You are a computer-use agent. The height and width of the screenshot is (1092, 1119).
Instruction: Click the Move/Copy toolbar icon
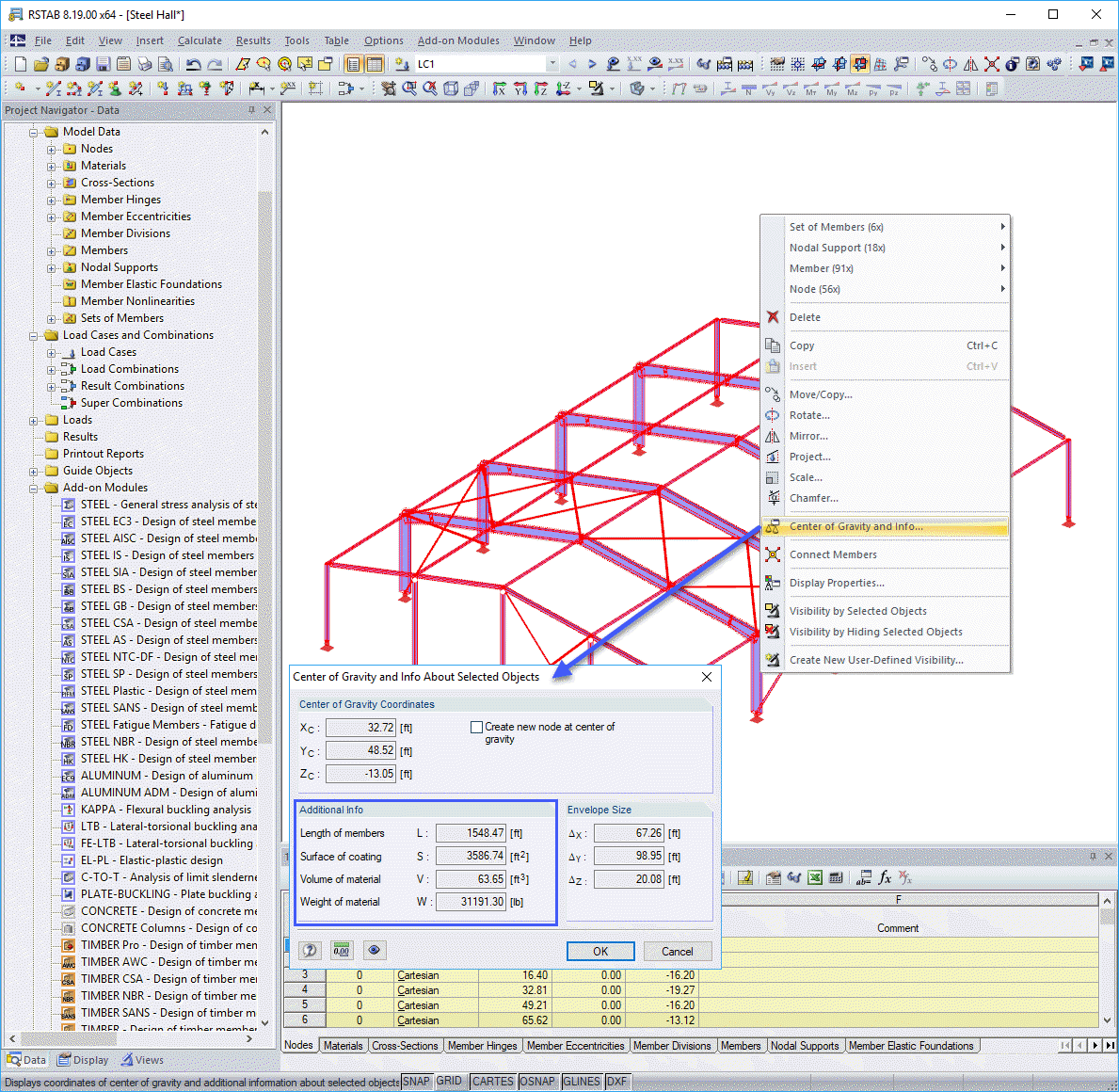tap(929, 64)
